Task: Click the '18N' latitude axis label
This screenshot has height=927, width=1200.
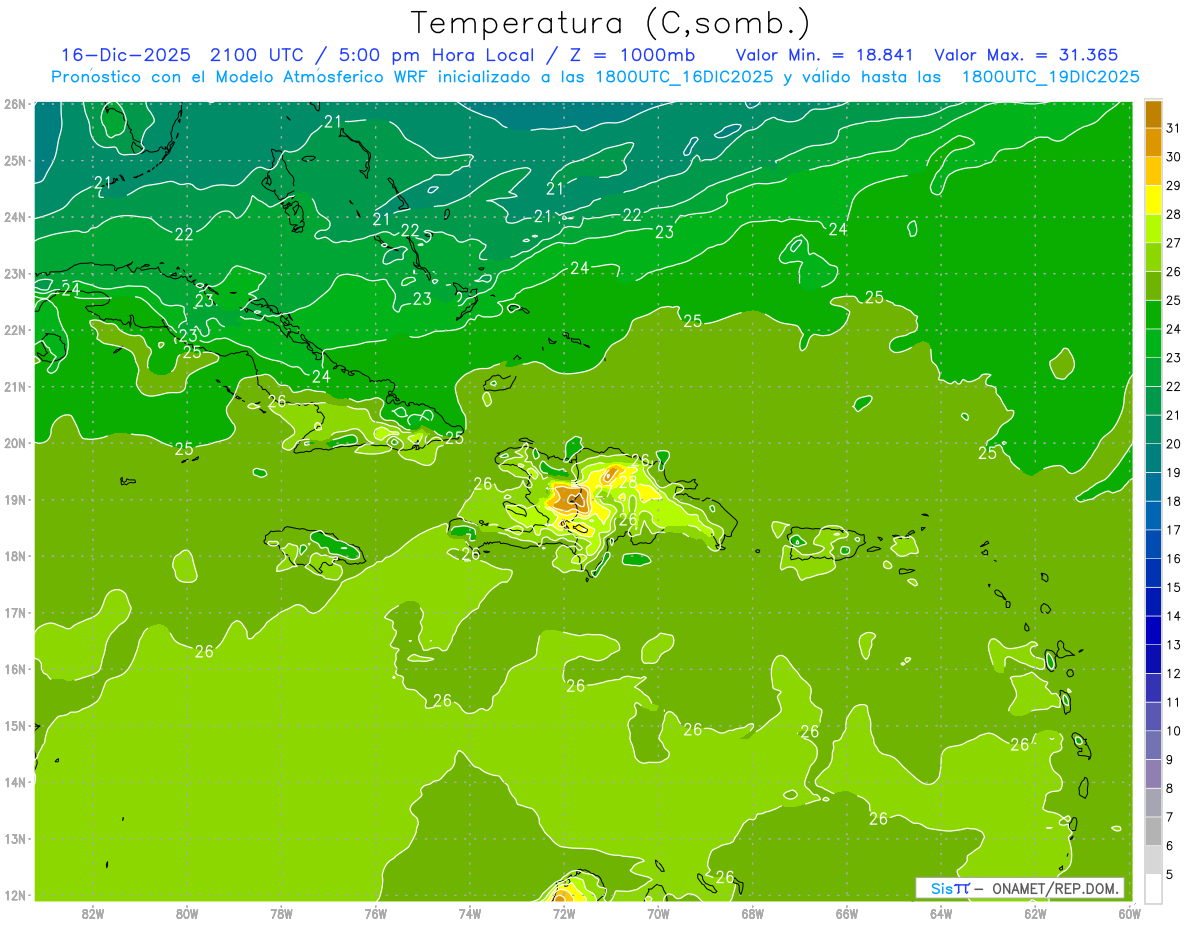Action: [15, 556]
